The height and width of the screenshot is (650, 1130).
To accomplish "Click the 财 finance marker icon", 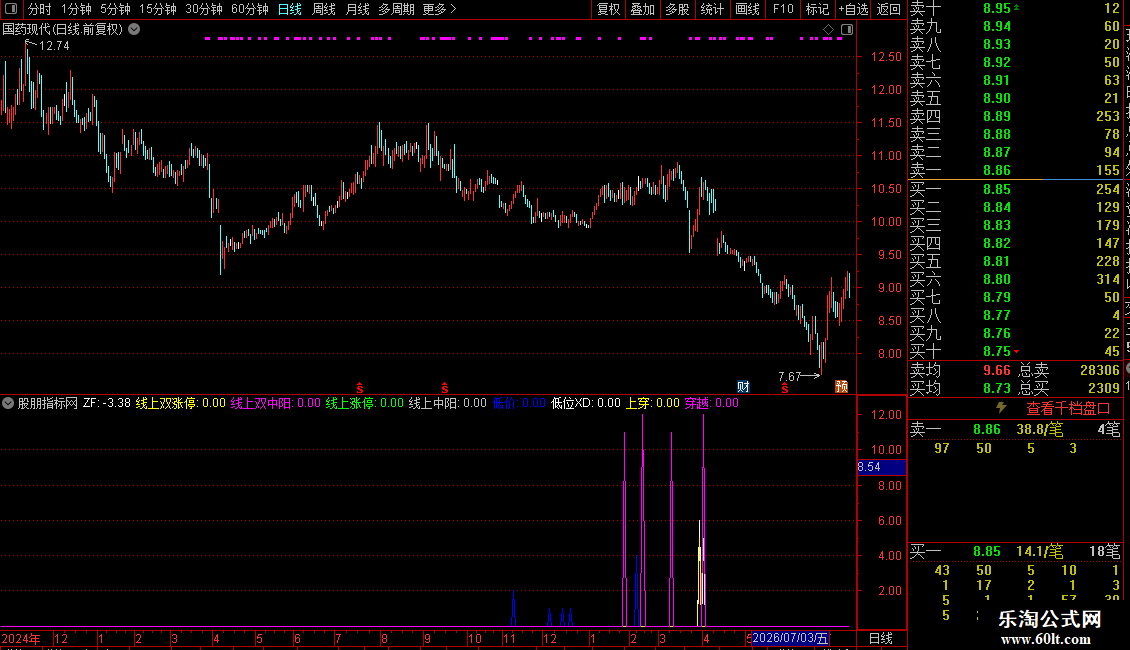I will coord(743,387).
